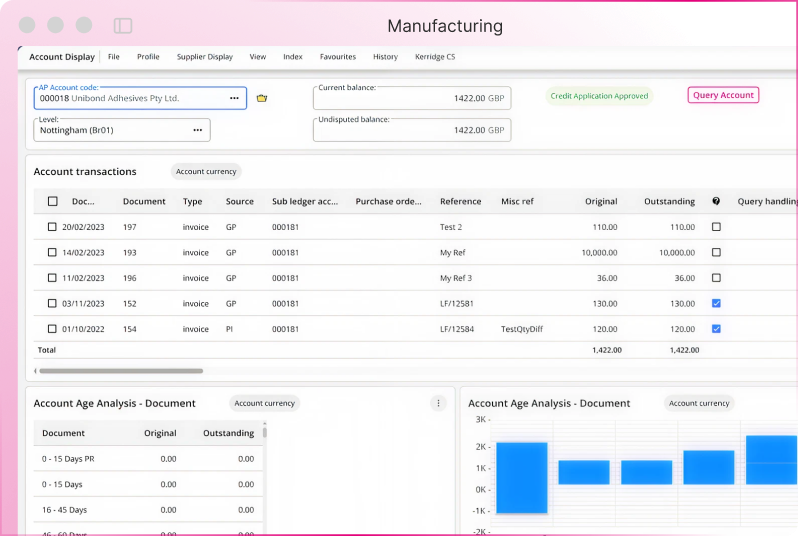Sort by the Reference column header
The height and width of the screenshot is (536, 798).
point(461,202)
